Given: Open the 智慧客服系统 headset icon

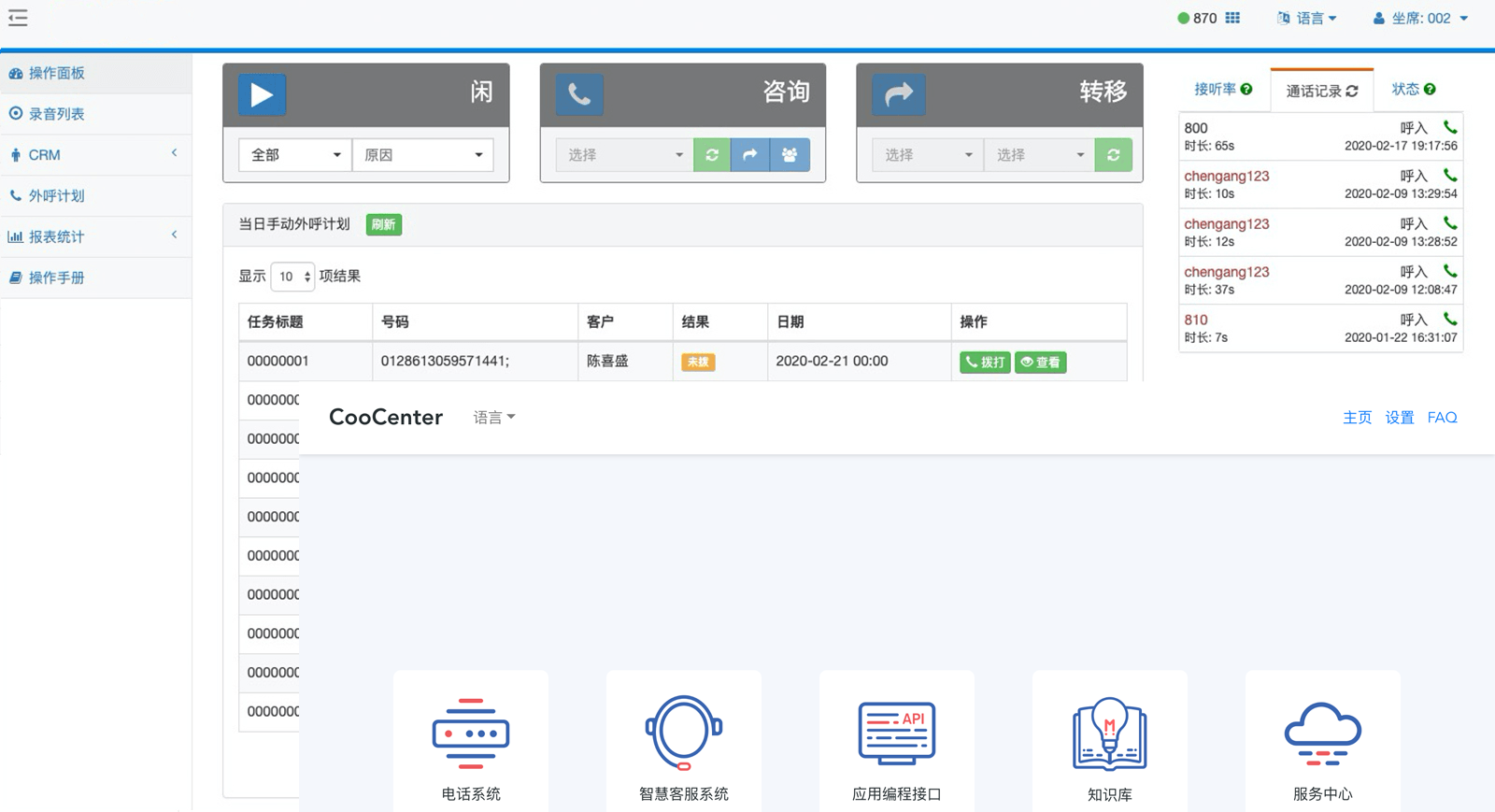Looking at the screenshot, I should [683, 733].
